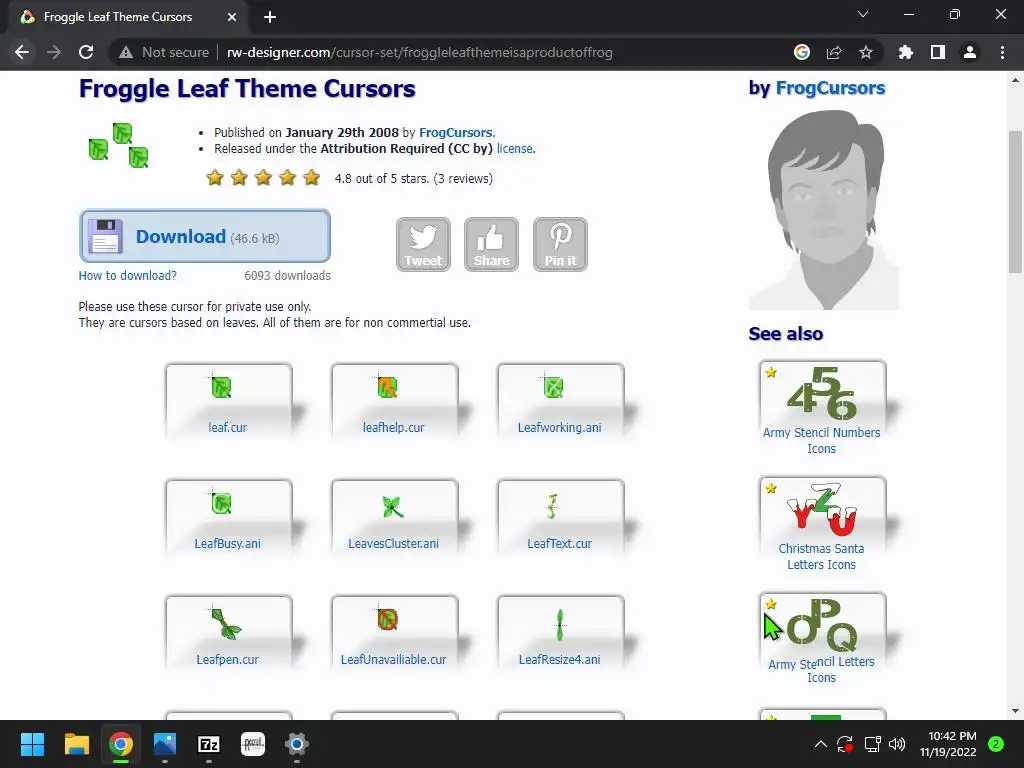Image resolution: width=1024 pixels, height=768 pixels.
Task: Click the Download button with floppy disk
Action: click(x=204, y=236)
